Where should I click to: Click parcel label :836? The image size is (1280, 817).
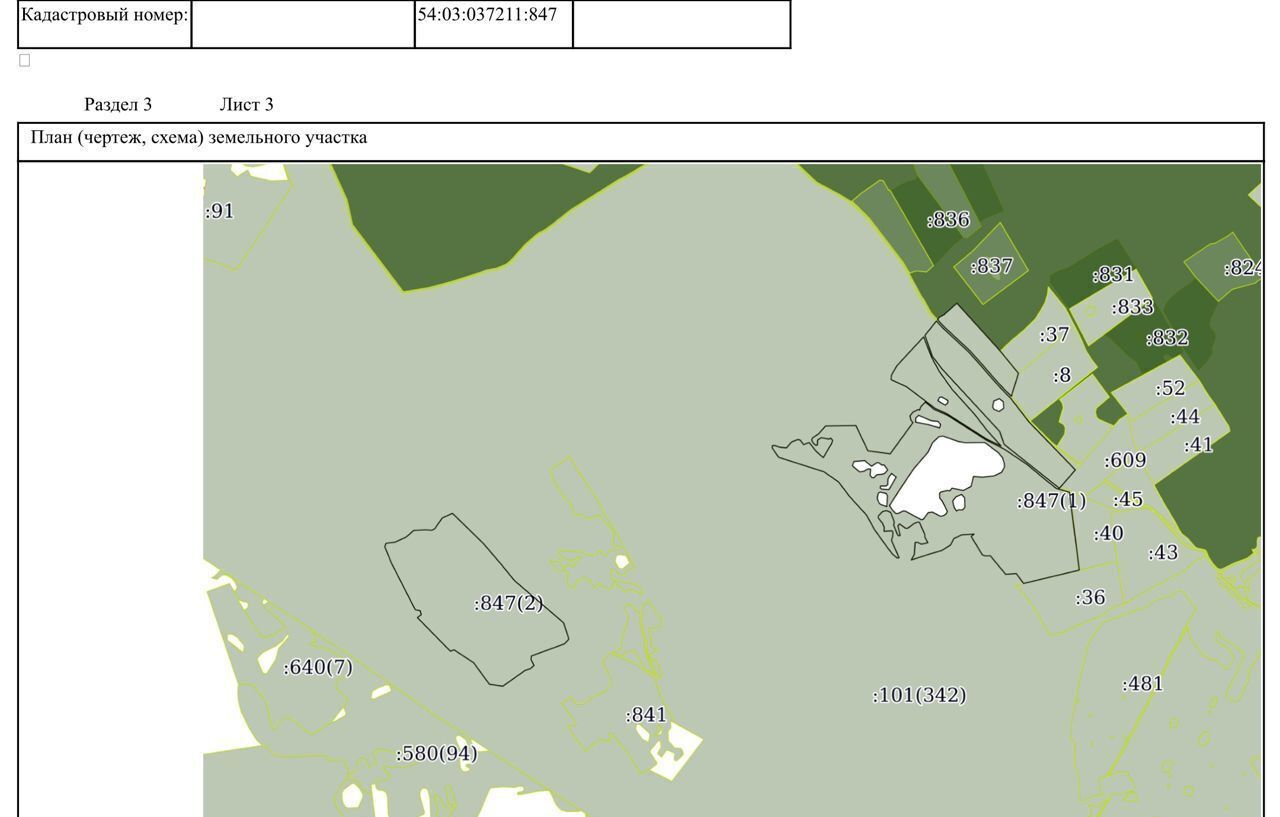coord(948,220)
